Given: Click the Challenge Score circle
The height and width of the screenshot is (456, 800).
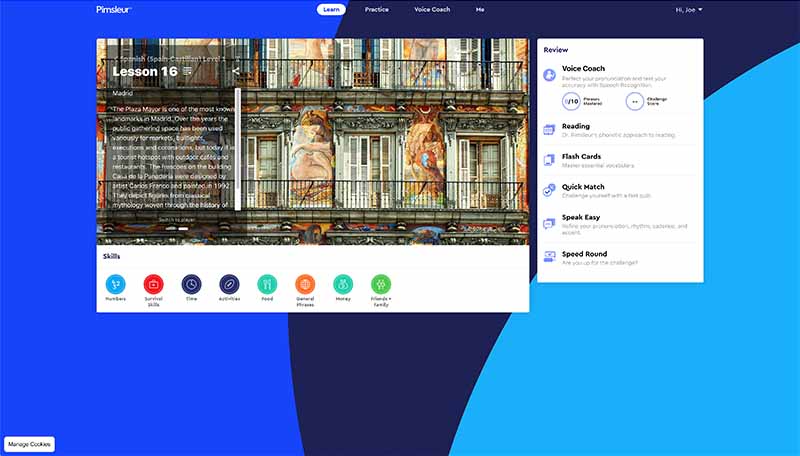Looking at the screenshot, I should tap(635, 102).
